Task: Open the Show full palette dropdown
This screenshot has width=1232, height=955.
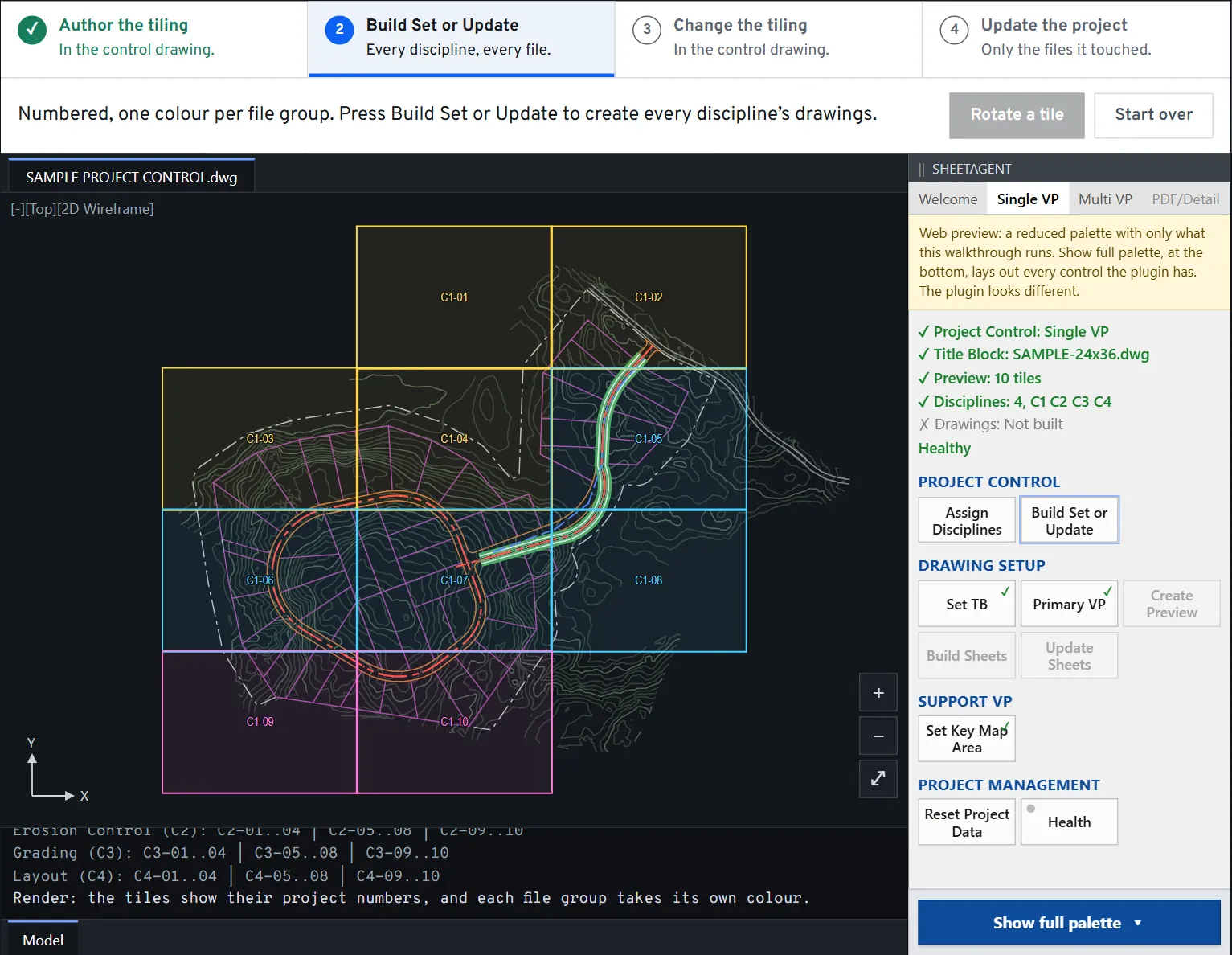Action: (x=1069, y=923)
